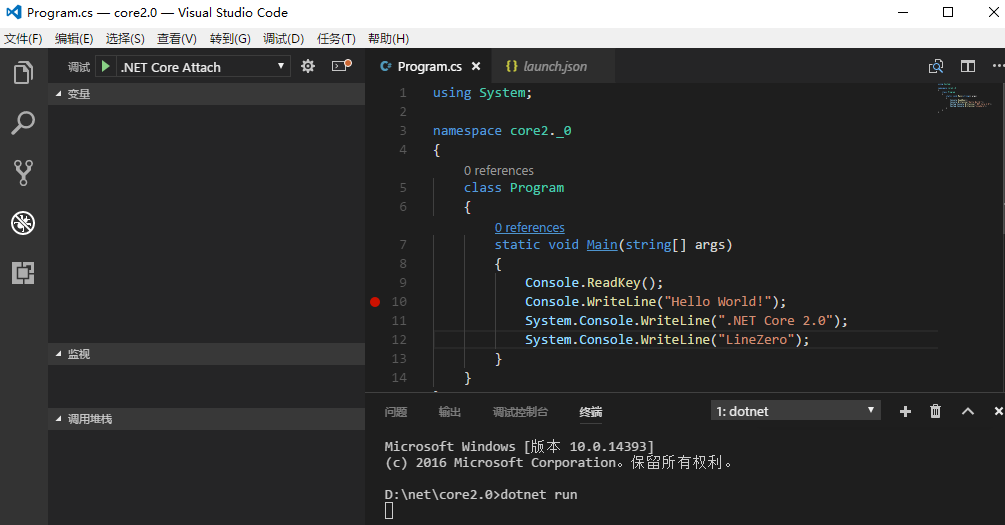The height and width of the screenshot is (525, 1005).
Task: Maximize the panel with the up chevron
Action: pos(968,412)
